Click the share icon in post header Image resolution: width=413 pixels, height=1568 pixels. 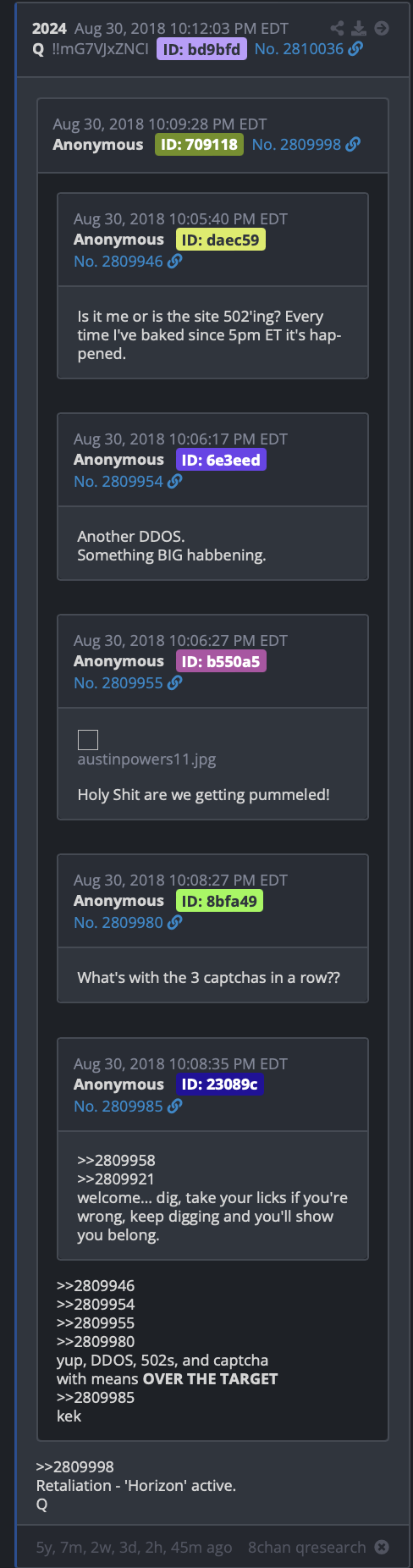click(338, 28)
